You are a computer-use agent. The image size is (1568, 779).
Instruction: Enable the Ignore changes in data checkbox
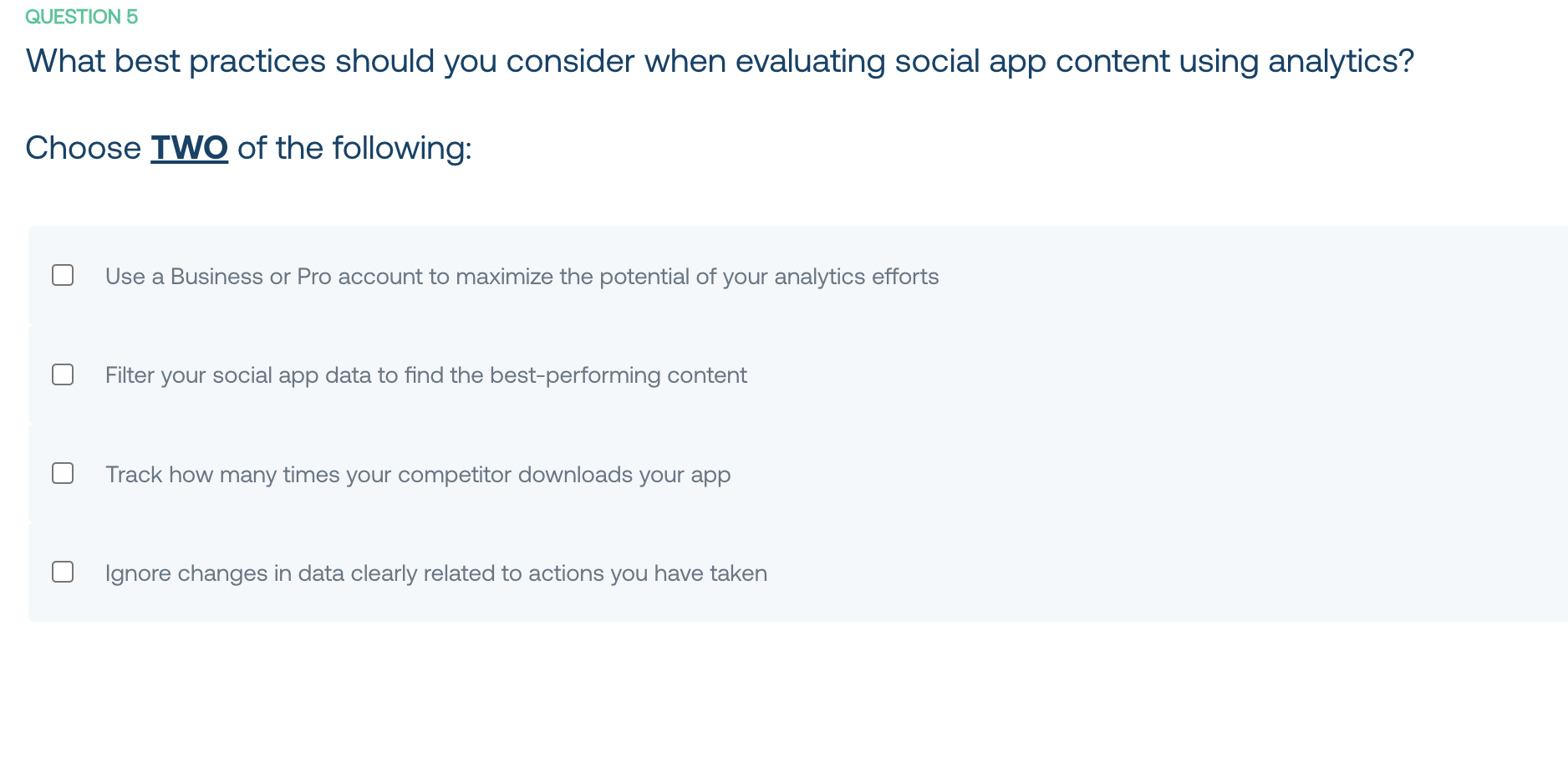coord(63,572)
